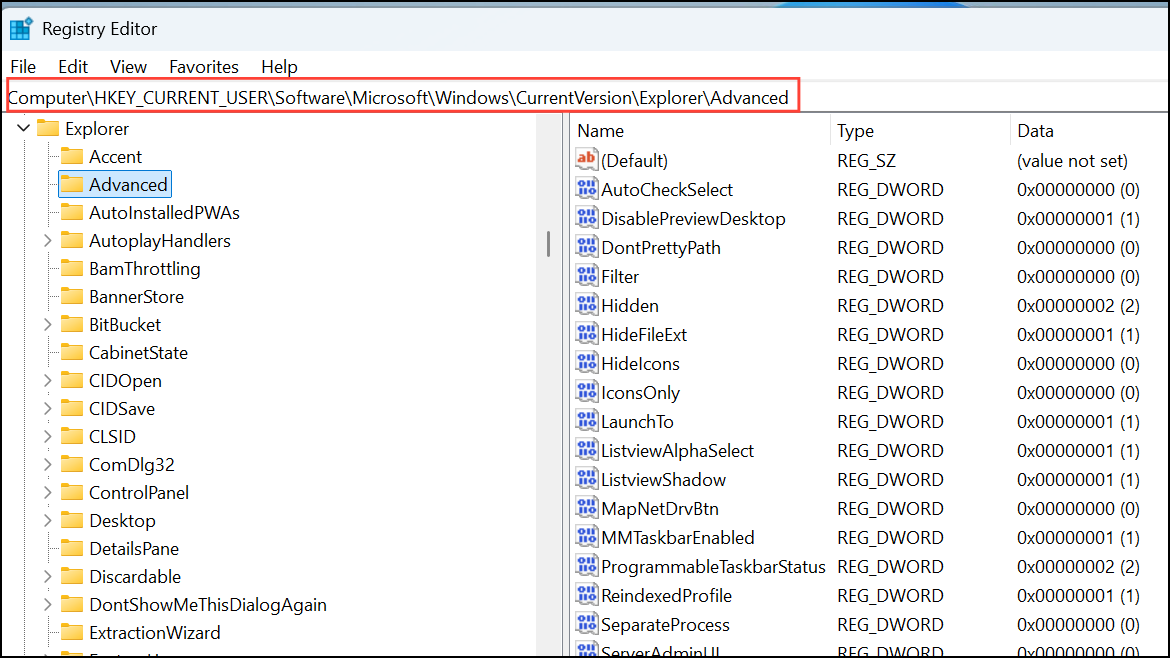Open the Help menu

[279, 66]
